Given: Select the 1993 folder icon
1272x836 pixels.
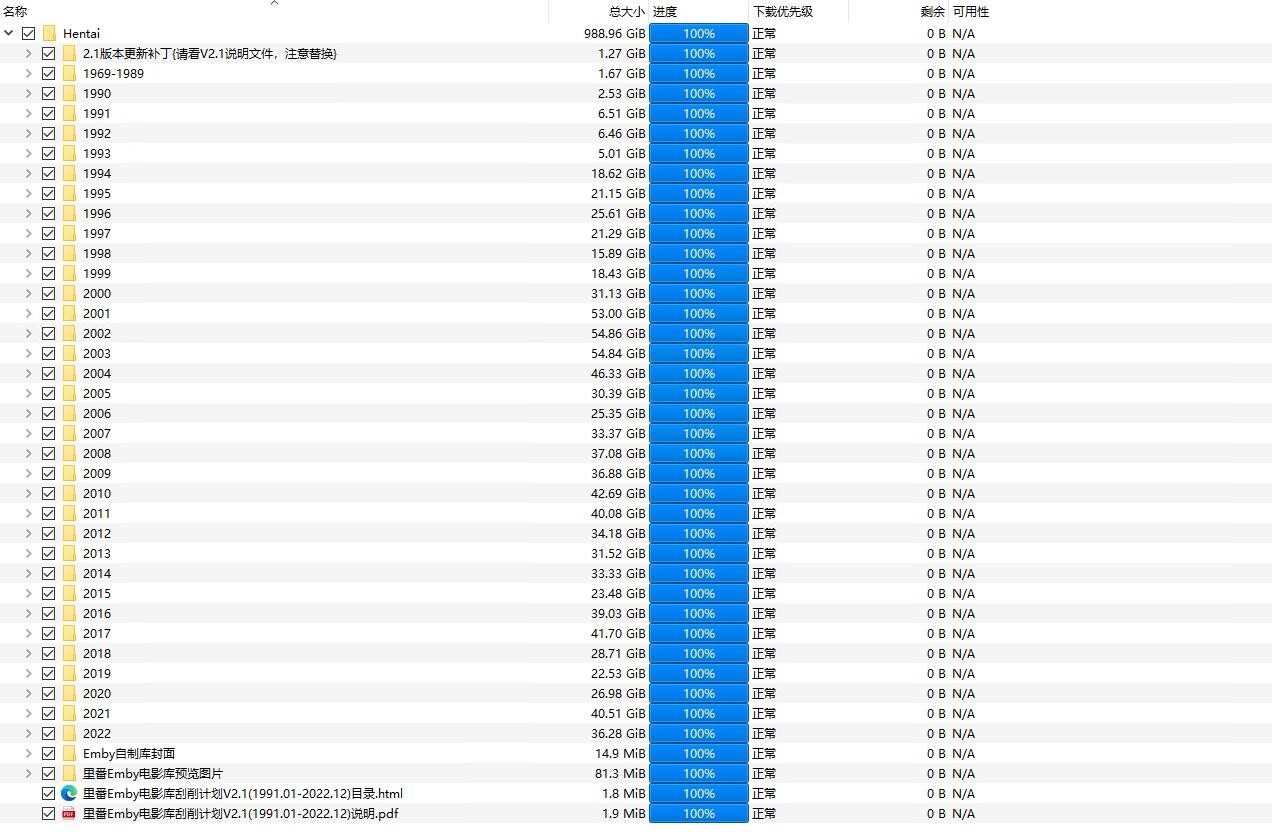Looking at the screenshot, I should (x=69, y=153).
